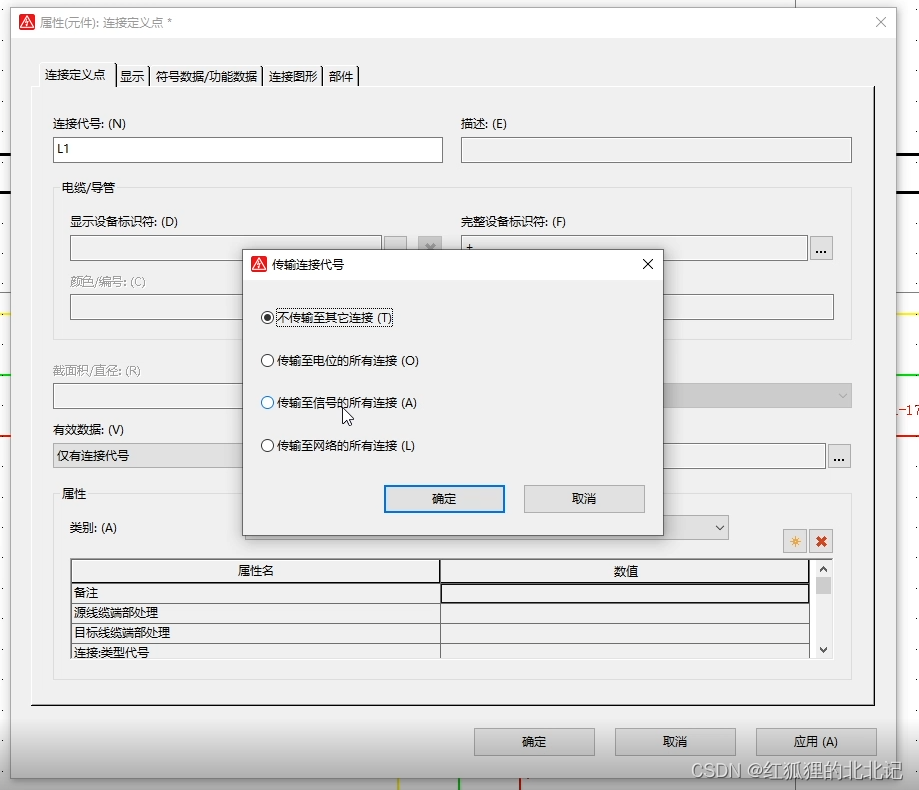919x790 pixels.
Task: Close the 传输连接代号 dialog with its X icon
Action: click(647, 264)
